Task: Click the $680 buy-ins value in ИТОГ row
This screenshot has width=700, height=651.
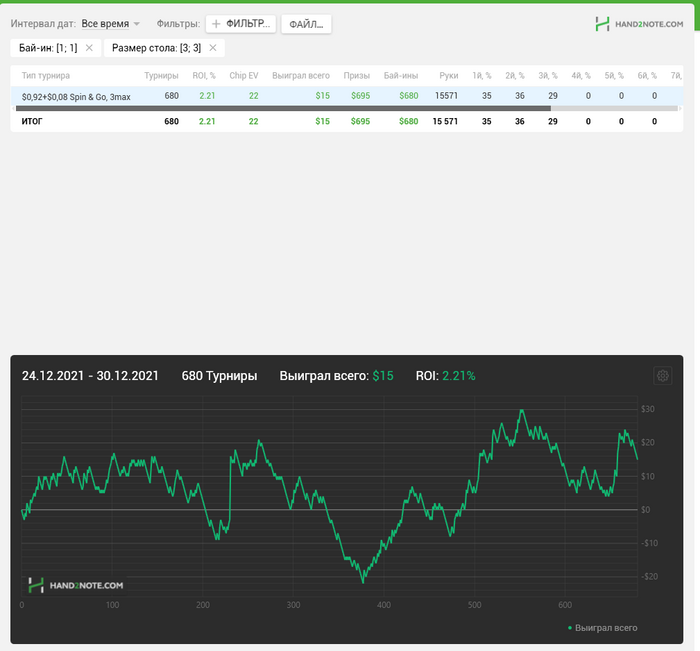Action: pyautogui.click(x=408, y=121)
